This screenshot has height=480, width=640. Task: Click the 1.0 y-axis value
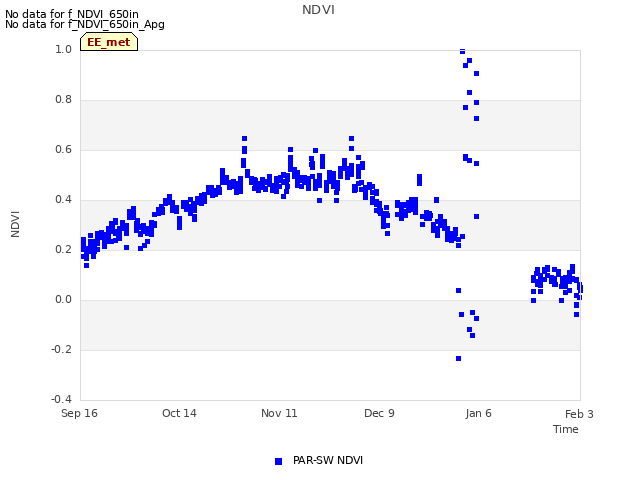tap(63, 49)
